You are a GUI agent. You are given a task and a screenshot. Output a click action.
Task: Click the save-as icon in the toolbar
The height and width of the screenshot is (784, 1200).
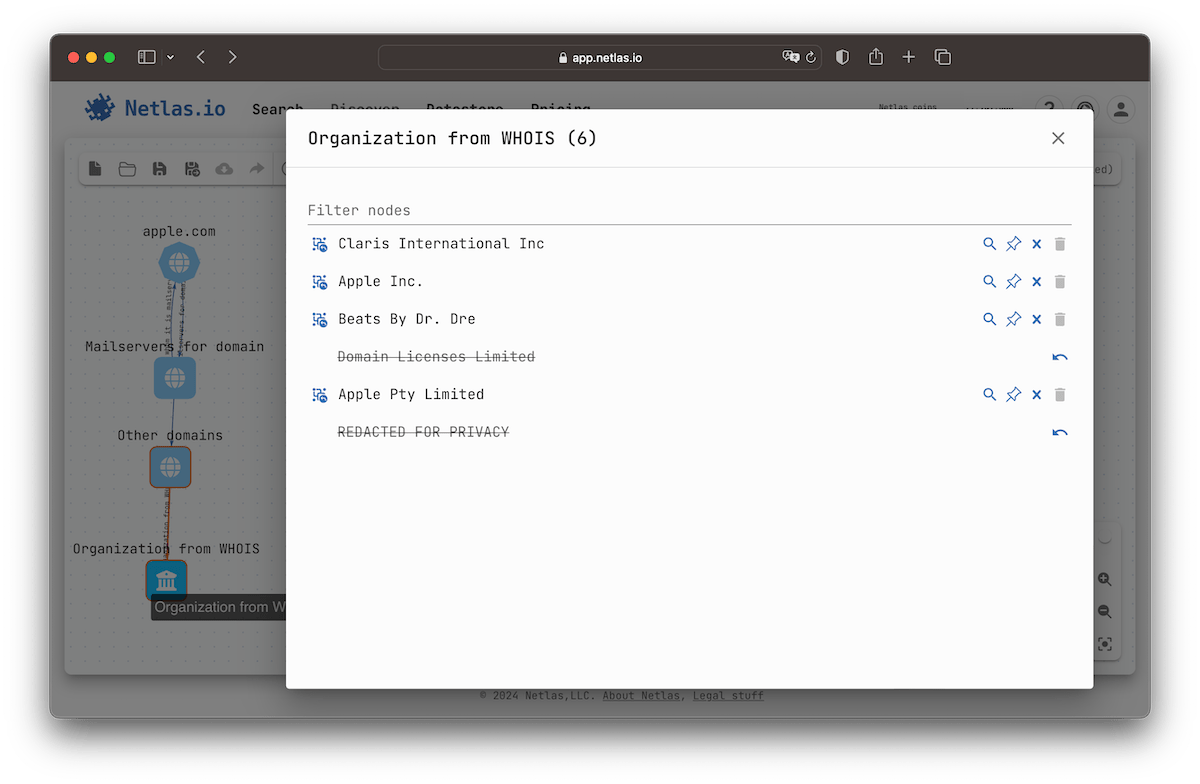point(191,168)
